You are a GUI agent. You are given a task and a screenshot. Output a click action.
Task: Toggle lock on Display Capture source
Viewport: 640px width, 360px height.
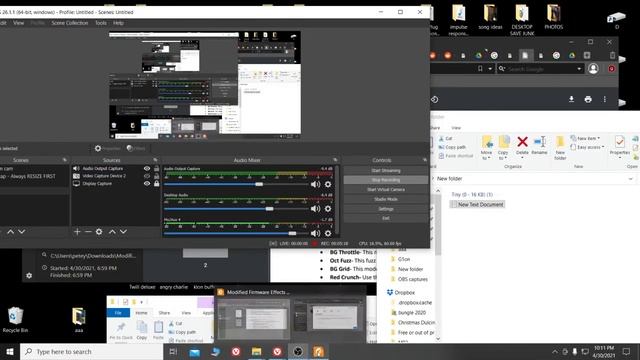156,184
